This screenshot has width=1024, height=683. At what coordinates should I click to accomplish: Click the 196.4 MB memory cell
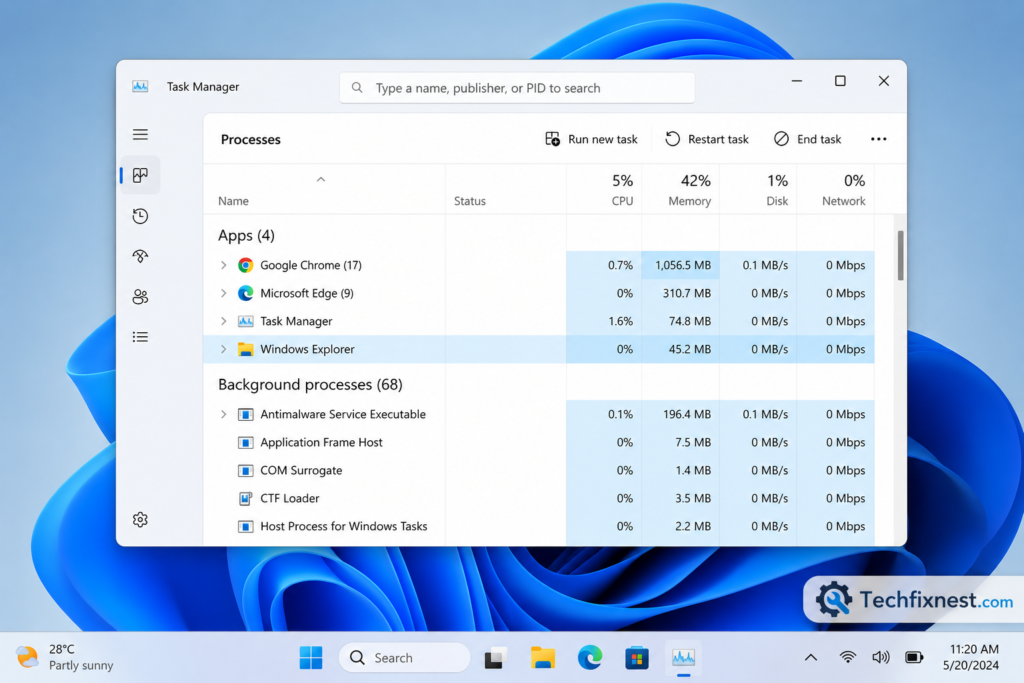680,415
